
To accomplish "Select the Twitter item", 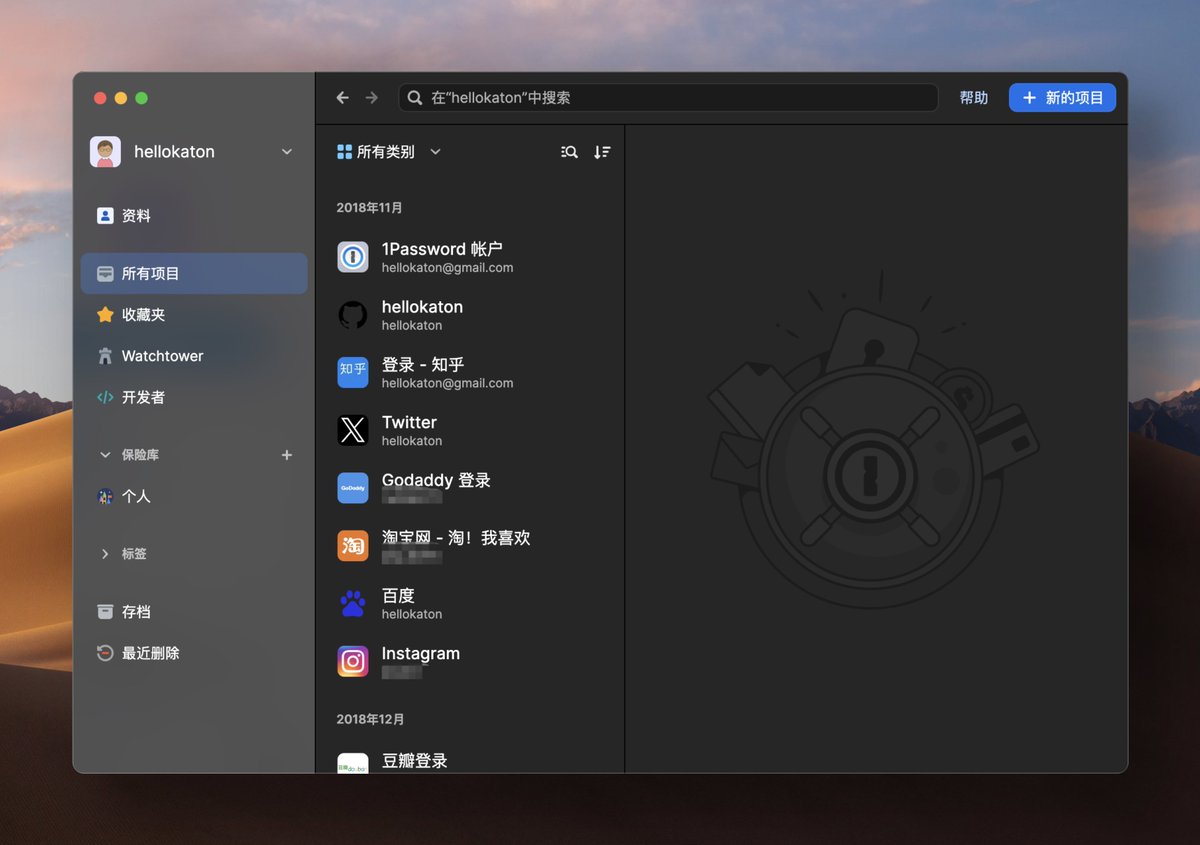I will tap(470, 430).
